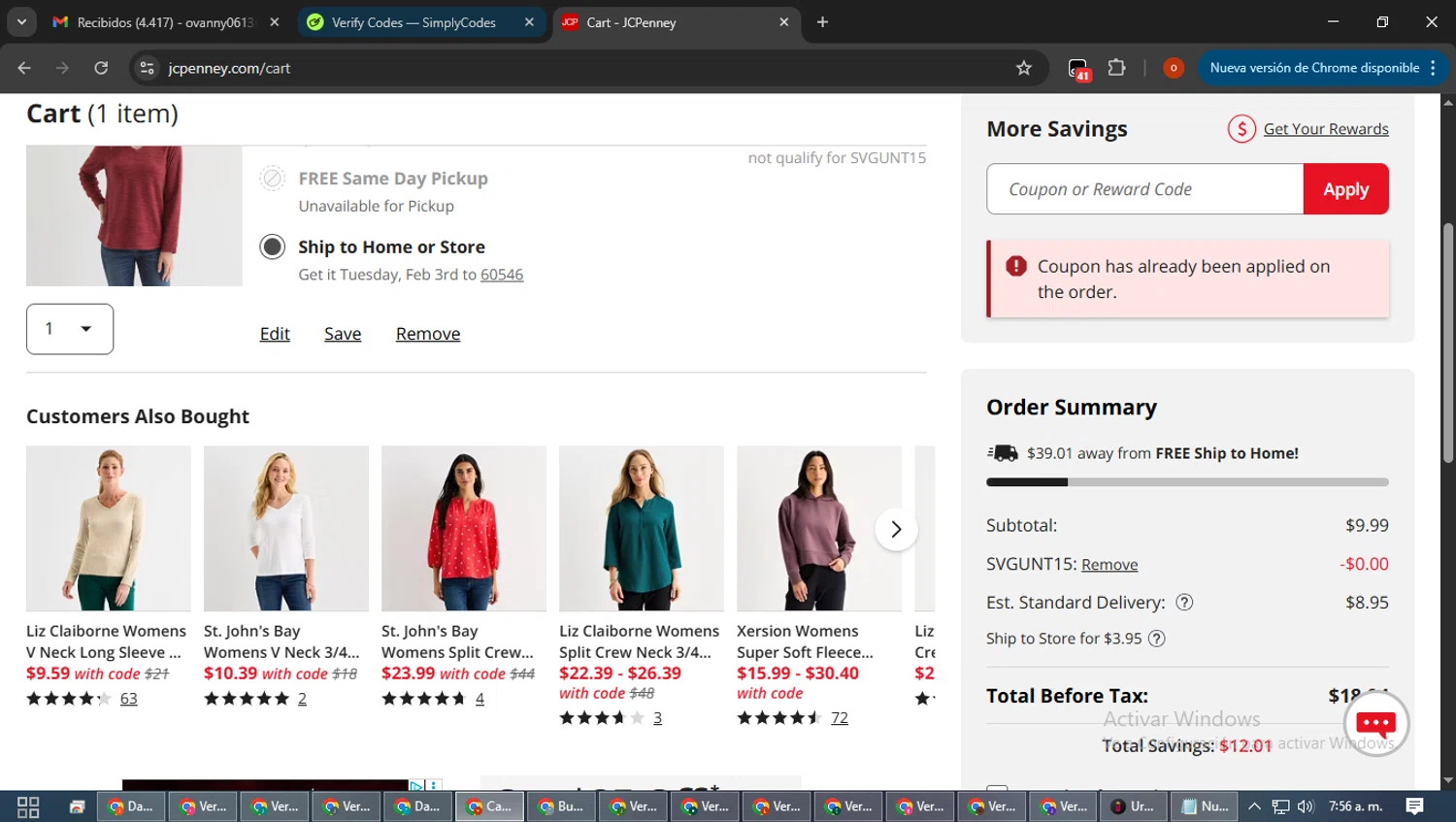The width and height of the screenshot is (1456, 822).
Task: Open extension icon with 41 badge
Action: point(1078,69)
